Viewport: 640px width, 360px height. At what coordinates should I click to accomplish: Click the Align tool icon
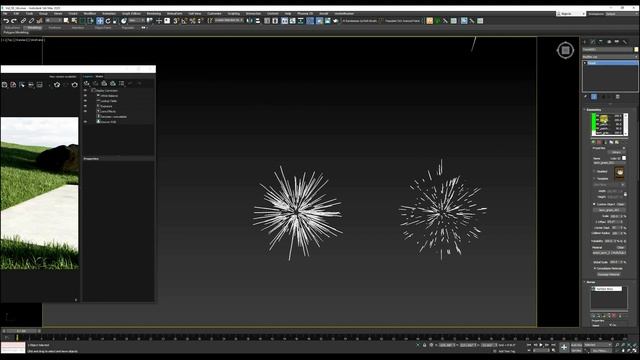[258, 21]
